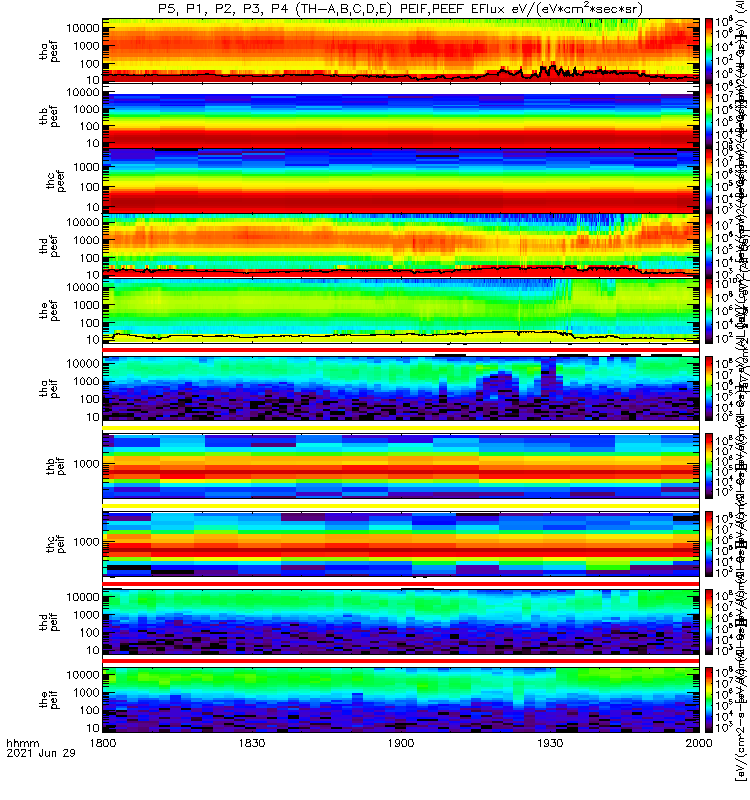The image size is (750, 800).
Task: Click inside the thc peif ion spectrogram
Action: click(401, 544)
